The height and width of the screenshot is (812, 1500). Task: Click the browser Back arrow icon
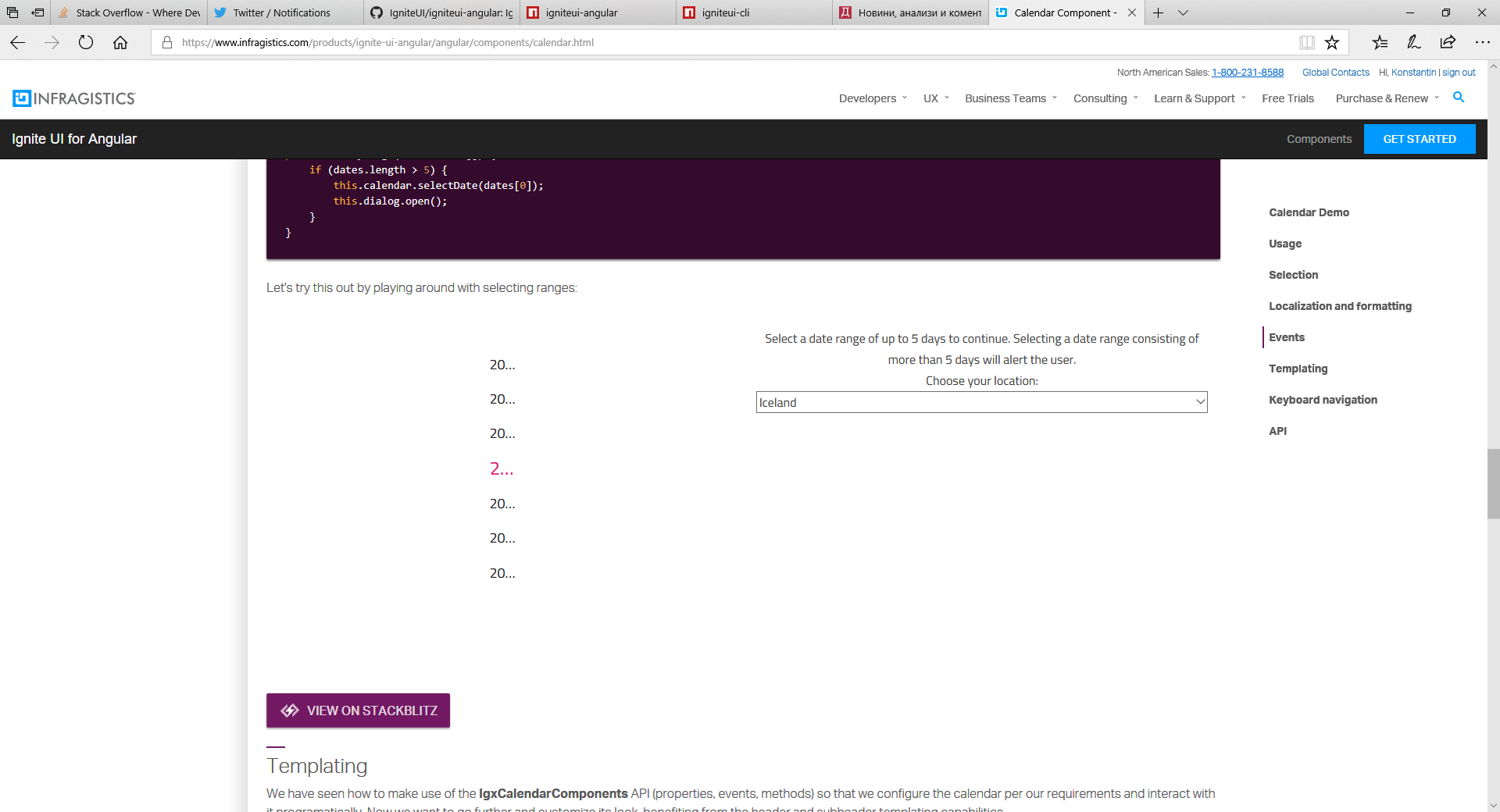coord(18,43)
